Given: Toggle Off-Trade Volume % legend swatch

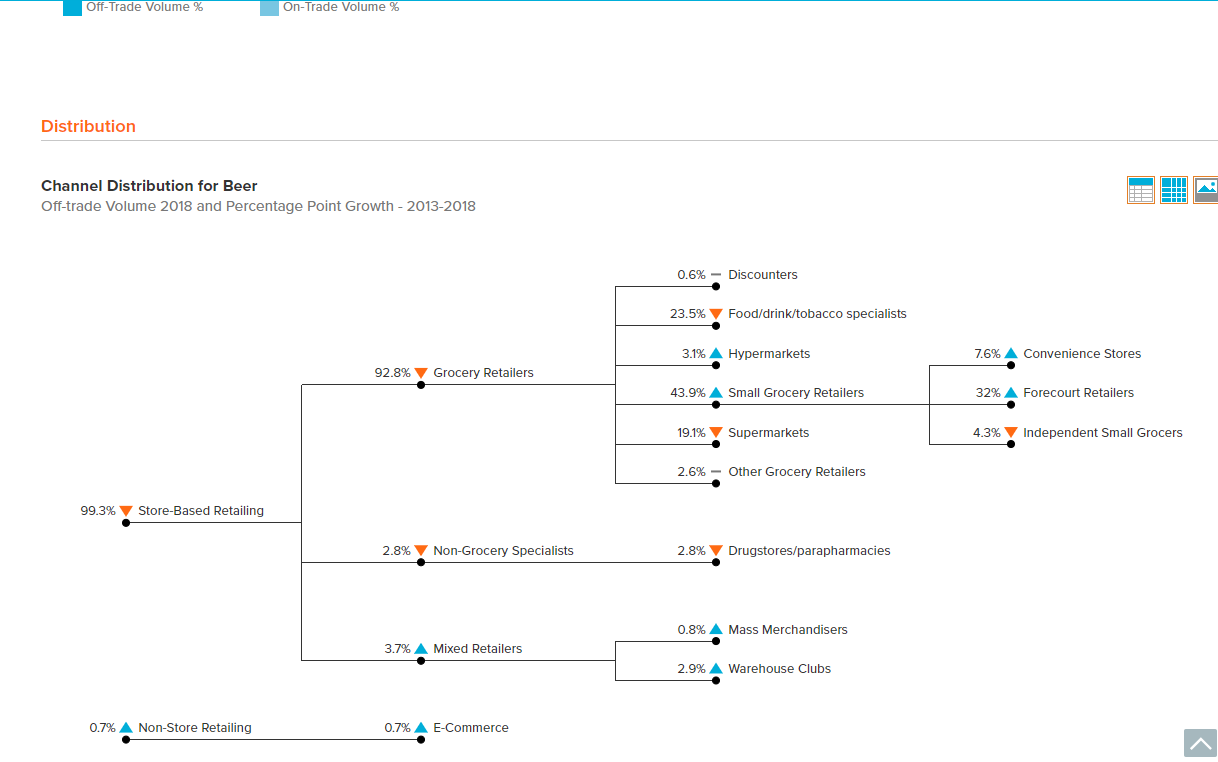Looking at the screenshot, I should pos(72,7).
